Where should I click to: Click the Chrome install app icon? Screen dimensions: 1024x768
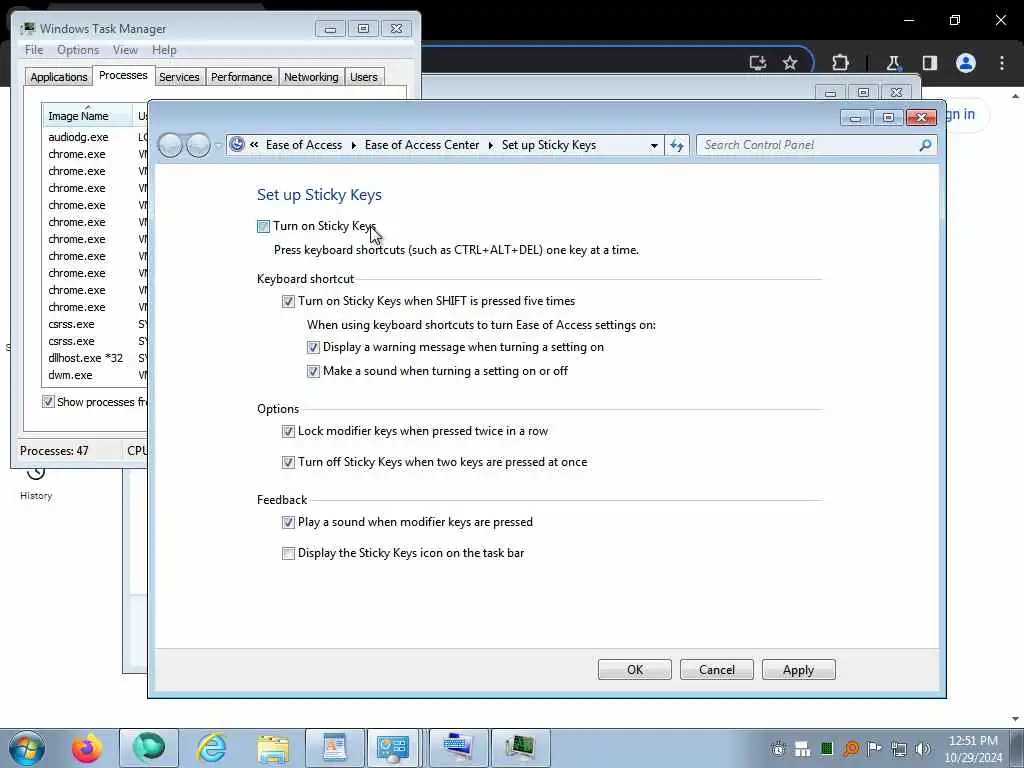758,63
